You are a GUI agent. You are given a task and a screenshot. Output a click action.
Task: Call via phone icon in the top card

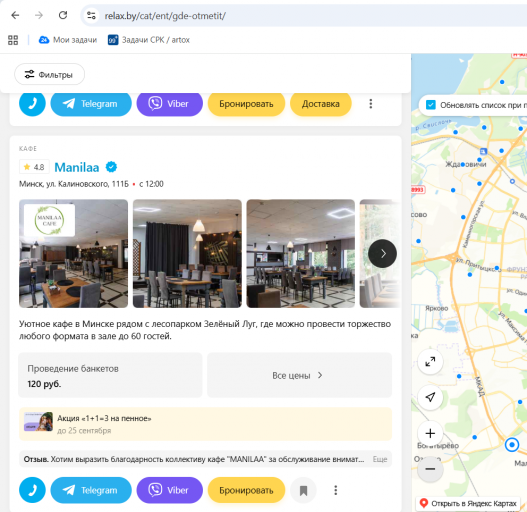[x=32, y=104]
